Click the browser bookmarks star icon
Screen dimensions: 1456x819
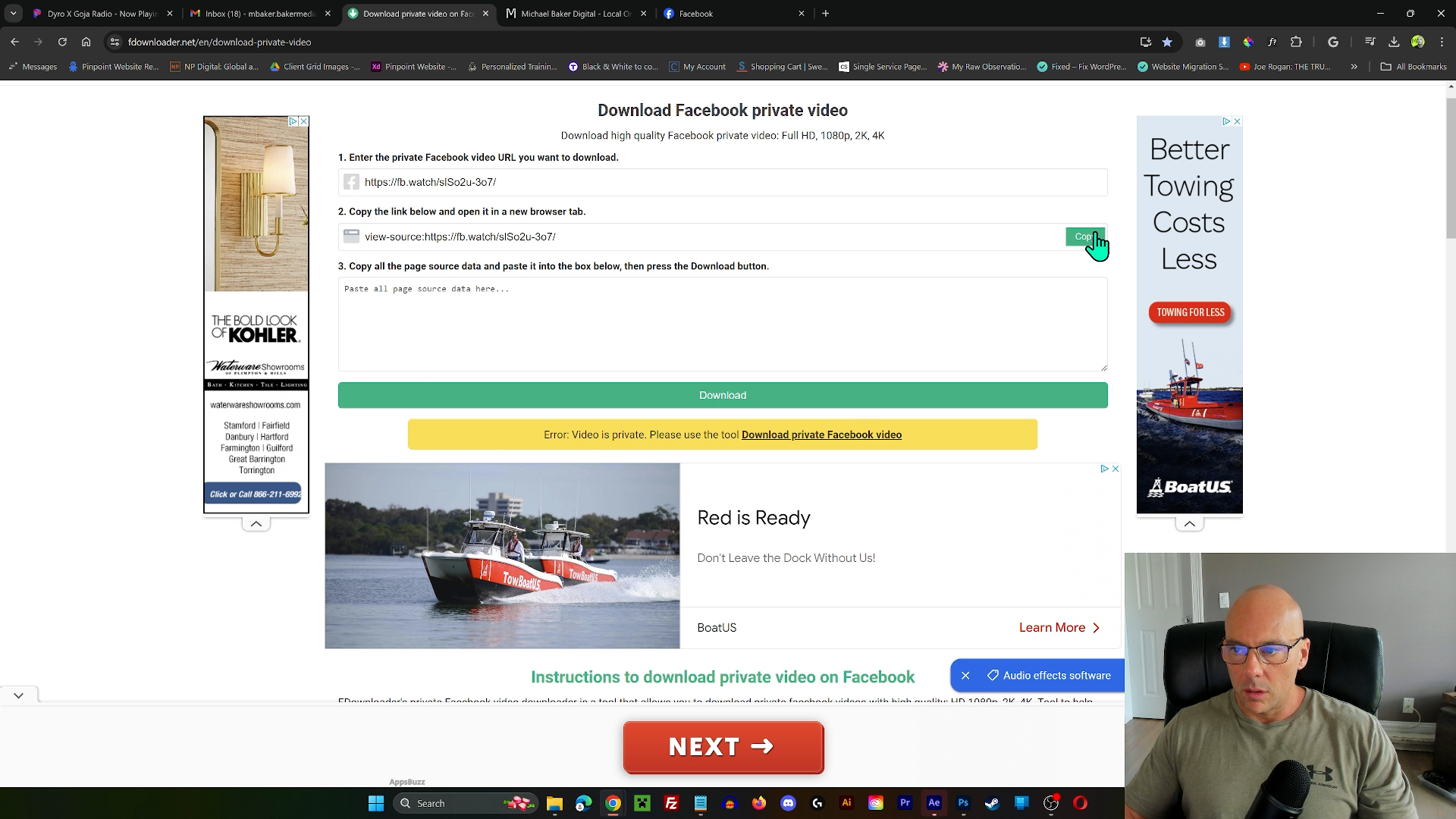1168,42
